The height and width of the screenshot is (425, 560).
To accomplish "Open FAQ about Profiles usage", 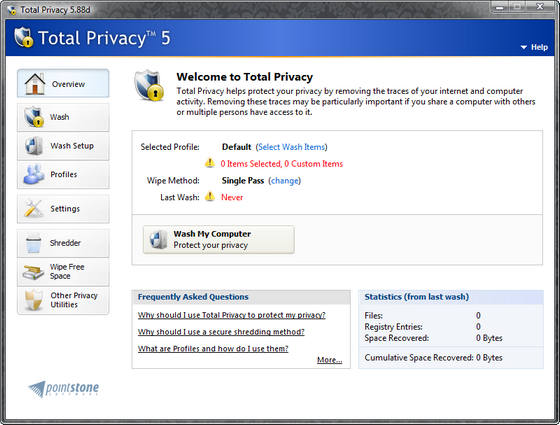I will (213, 349).
